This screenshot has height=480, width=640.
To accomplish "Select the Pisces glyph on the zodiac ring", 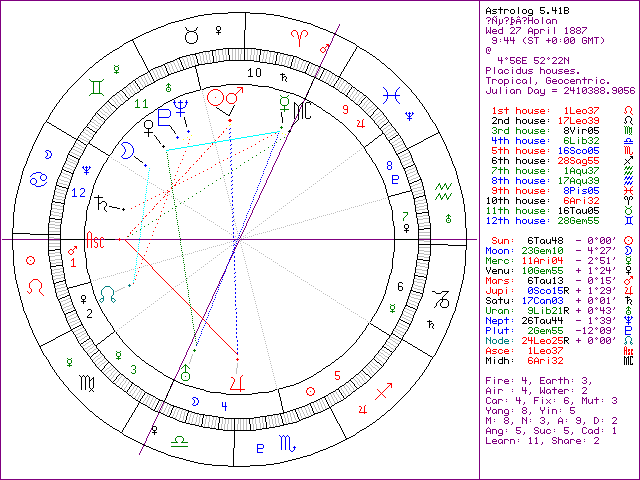I will click(x=398, y=95).
